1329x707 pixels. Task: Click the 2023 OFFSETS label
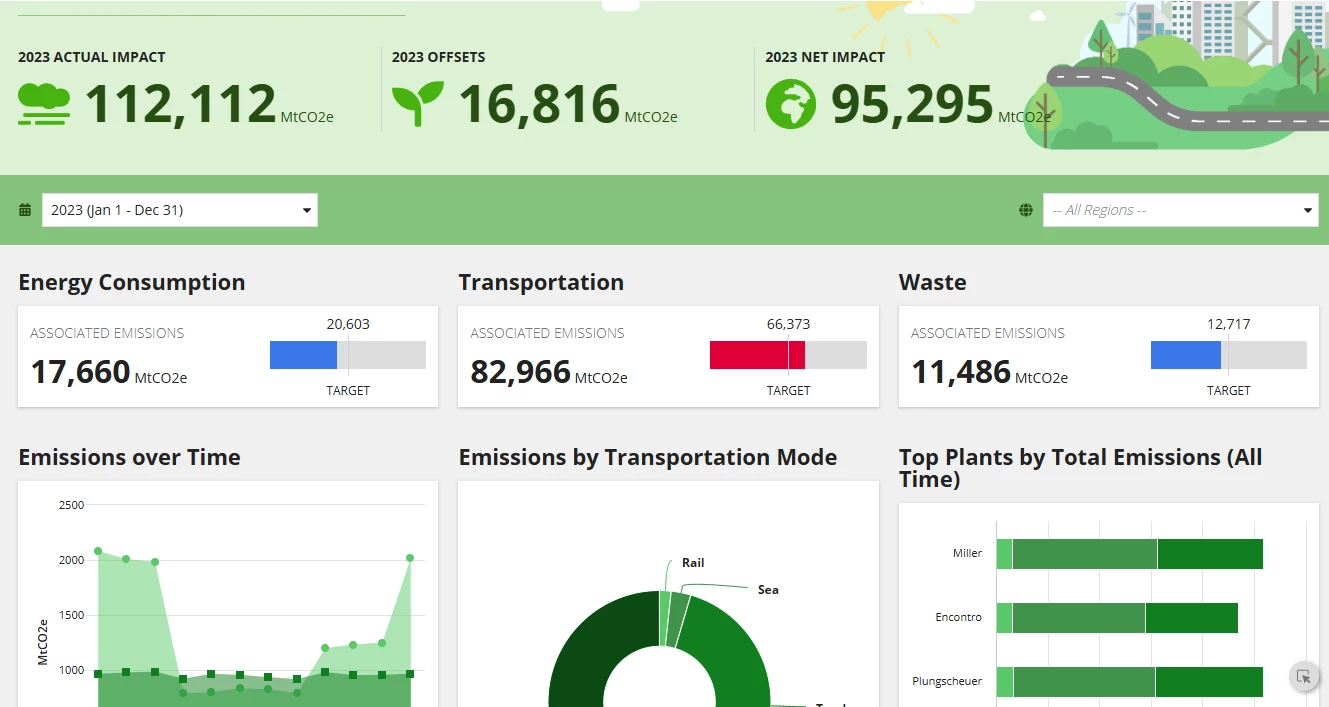point(439,57)
